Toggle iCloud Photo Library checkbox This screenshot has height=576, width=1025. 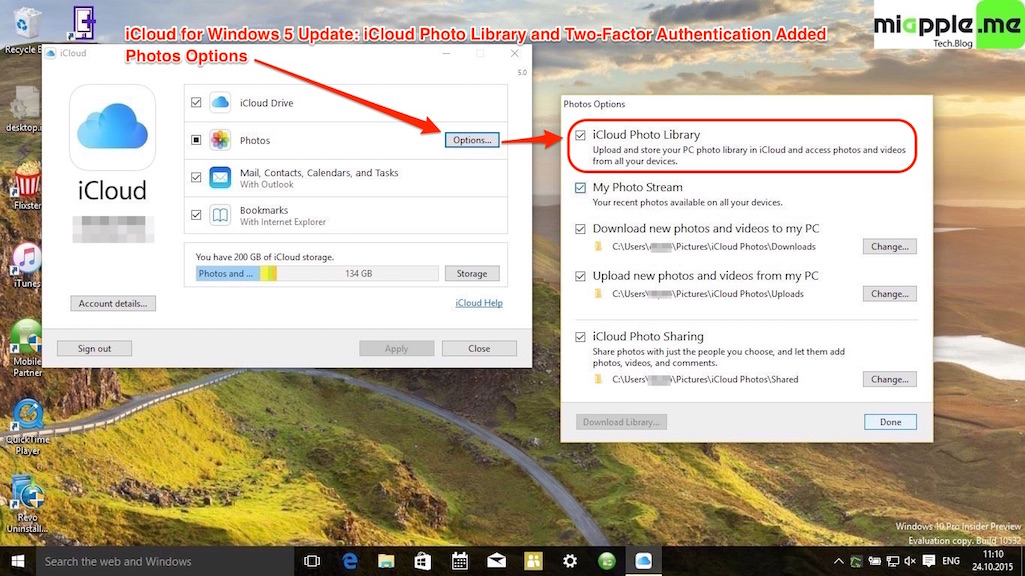click(581, 135)
